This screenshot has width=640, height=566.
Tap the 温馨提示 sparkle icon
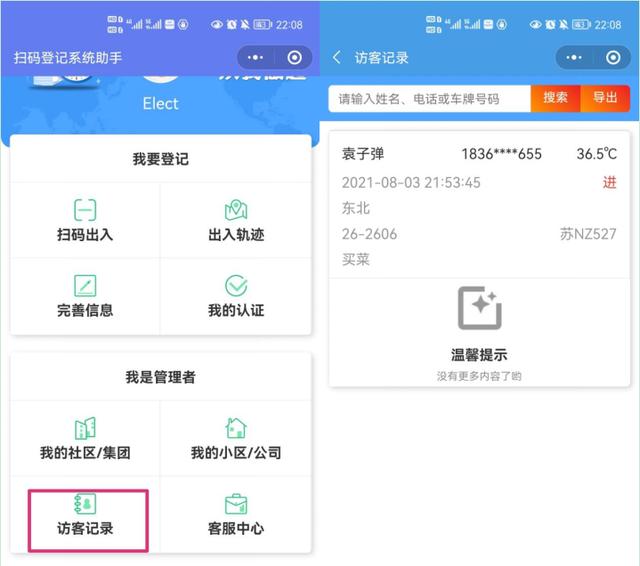pyautogui.click(x=479, y=308)
